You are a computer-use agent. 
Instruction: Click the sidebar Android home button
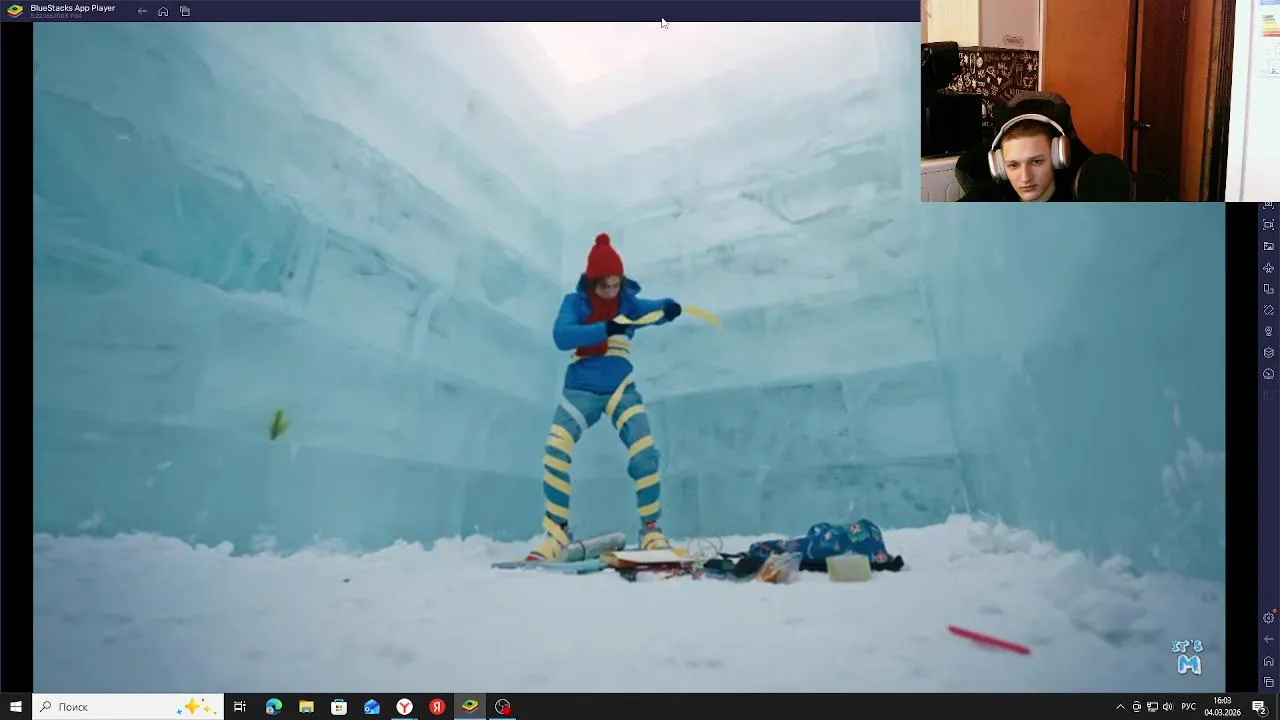tap(1269, 661)
